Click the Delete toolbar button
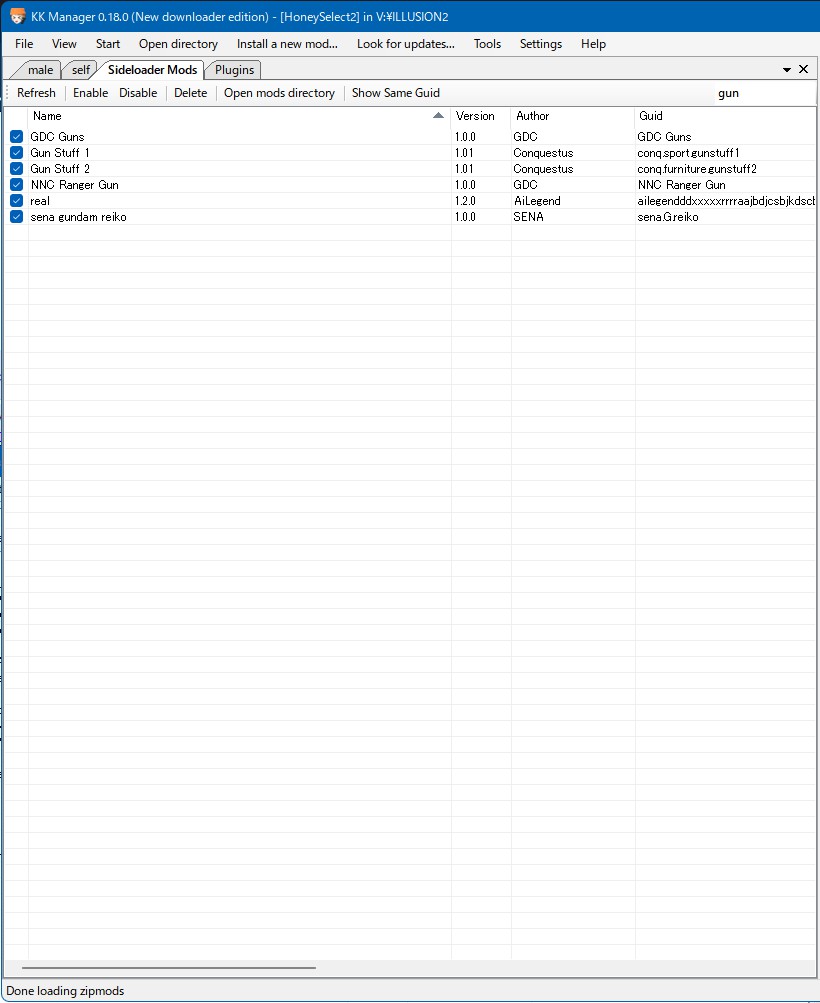The width and height of the screenshot is (820, 1003). (x=190, y=93)
